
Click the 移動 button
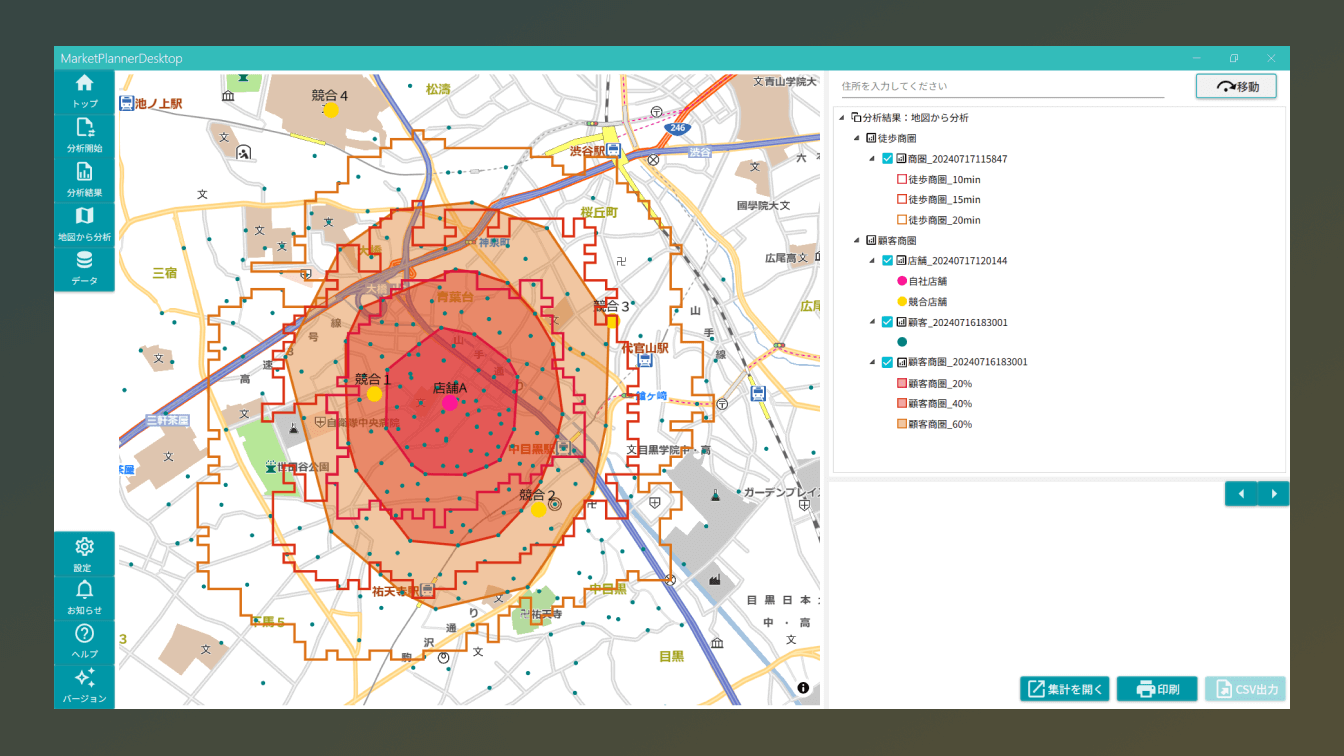[1236, 86]
